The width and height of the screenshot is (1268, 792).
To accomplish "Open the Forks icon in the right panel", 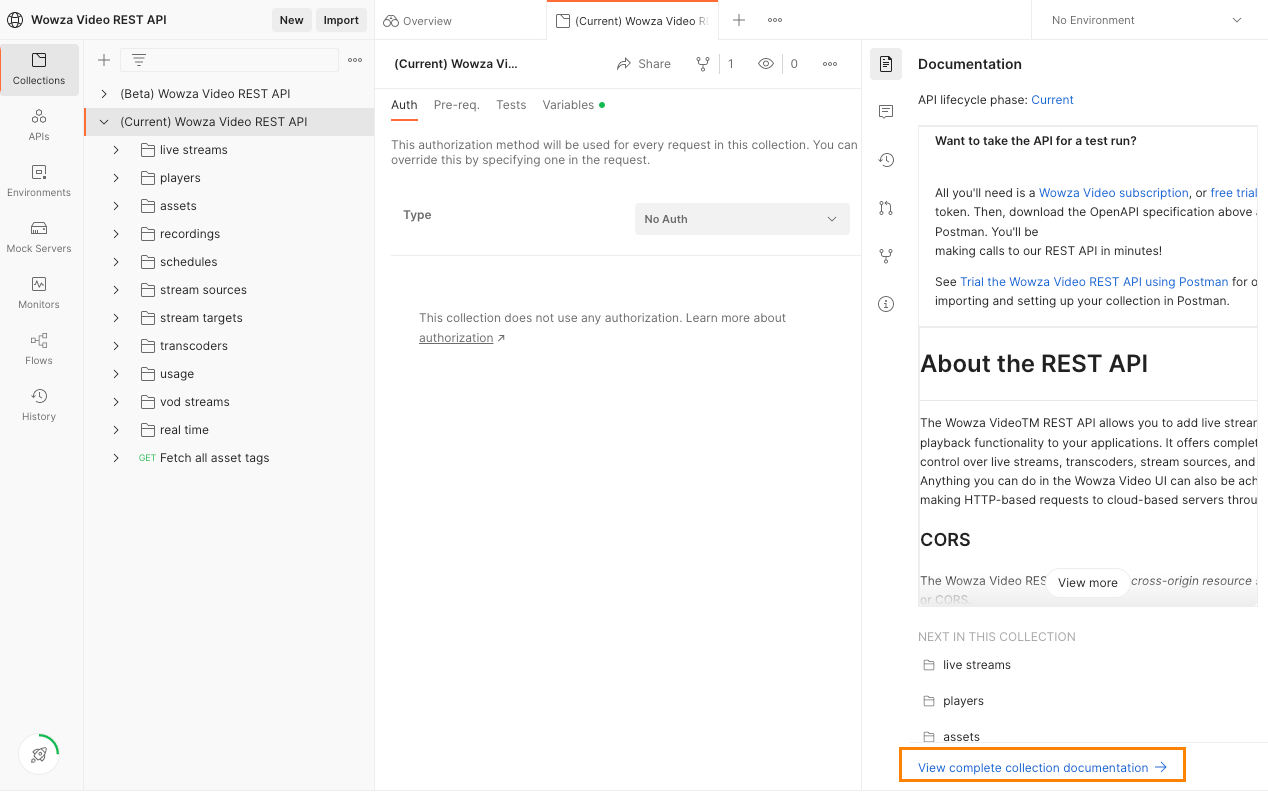I will point(886,256).
